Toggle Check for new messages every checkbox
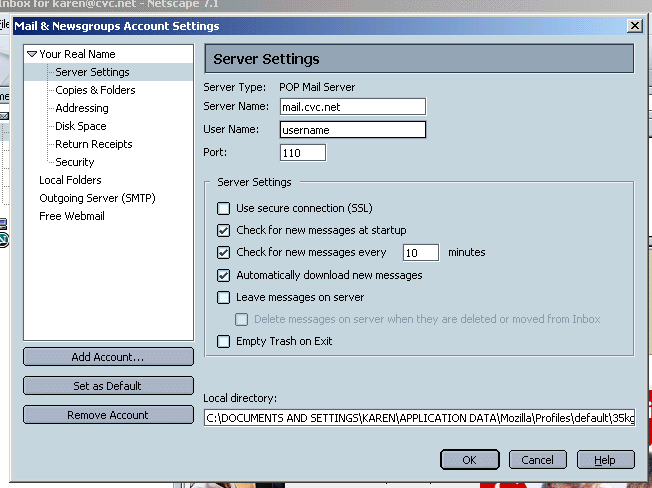Screen dimensions: 652x488 [x=223, y=252]
